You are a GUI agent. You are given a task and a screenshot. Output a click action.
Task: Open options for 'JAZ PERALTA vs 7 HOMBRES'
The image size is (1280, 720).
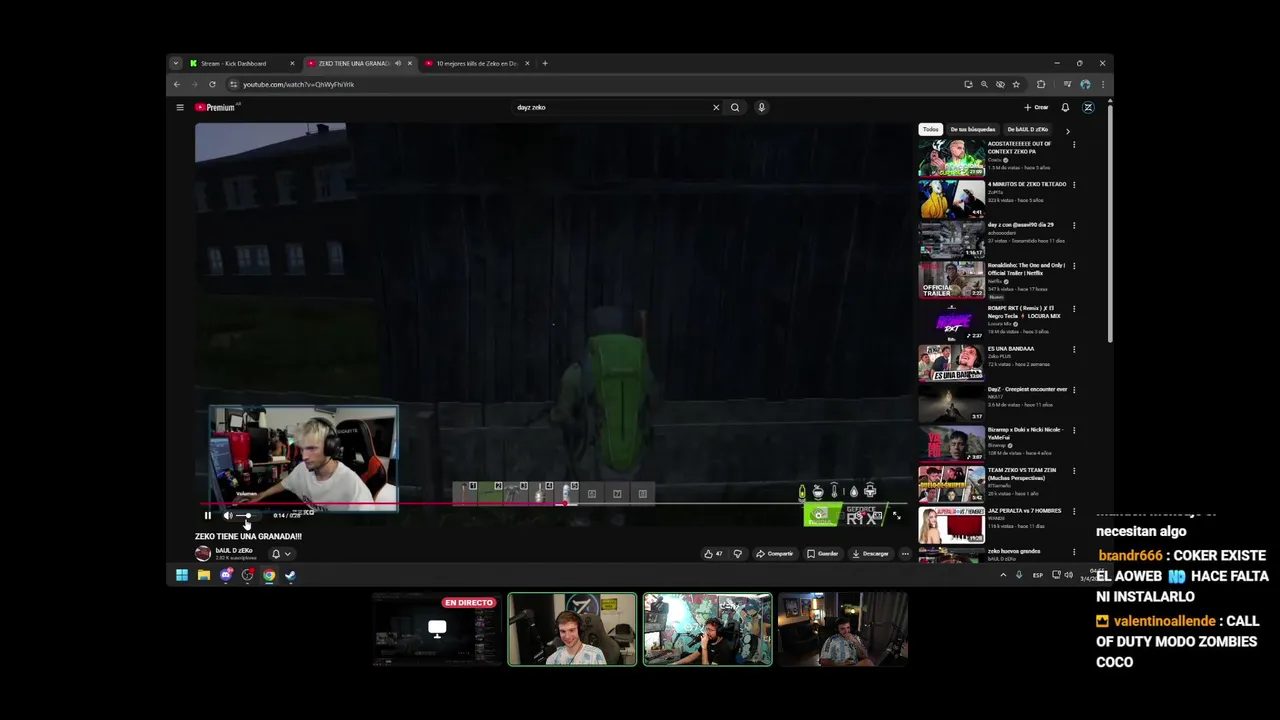pyautogui.click(x=1074, y=512)
